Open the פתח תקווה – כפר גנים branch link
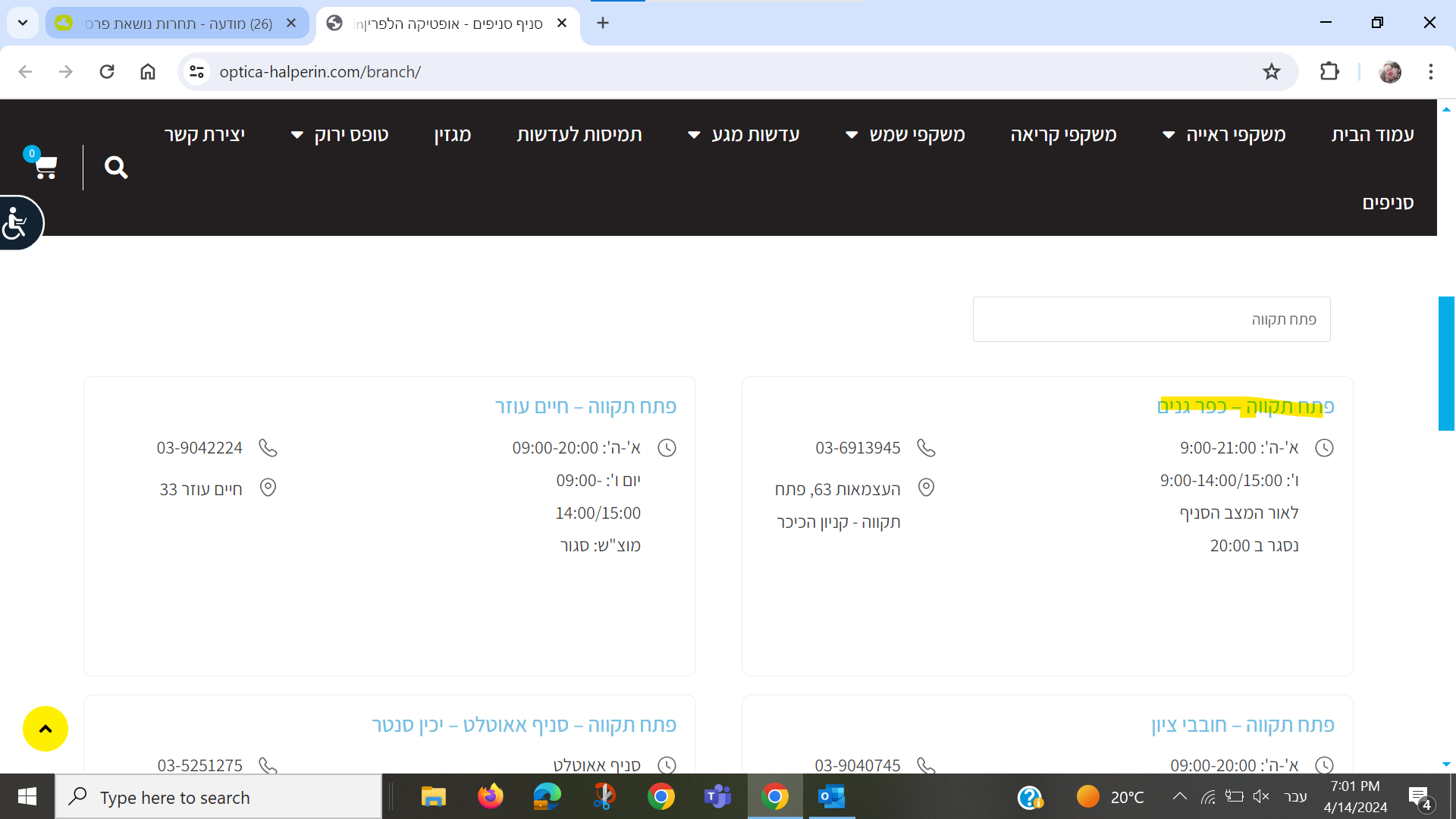 pyautogui.click(x=1246, y=406)
